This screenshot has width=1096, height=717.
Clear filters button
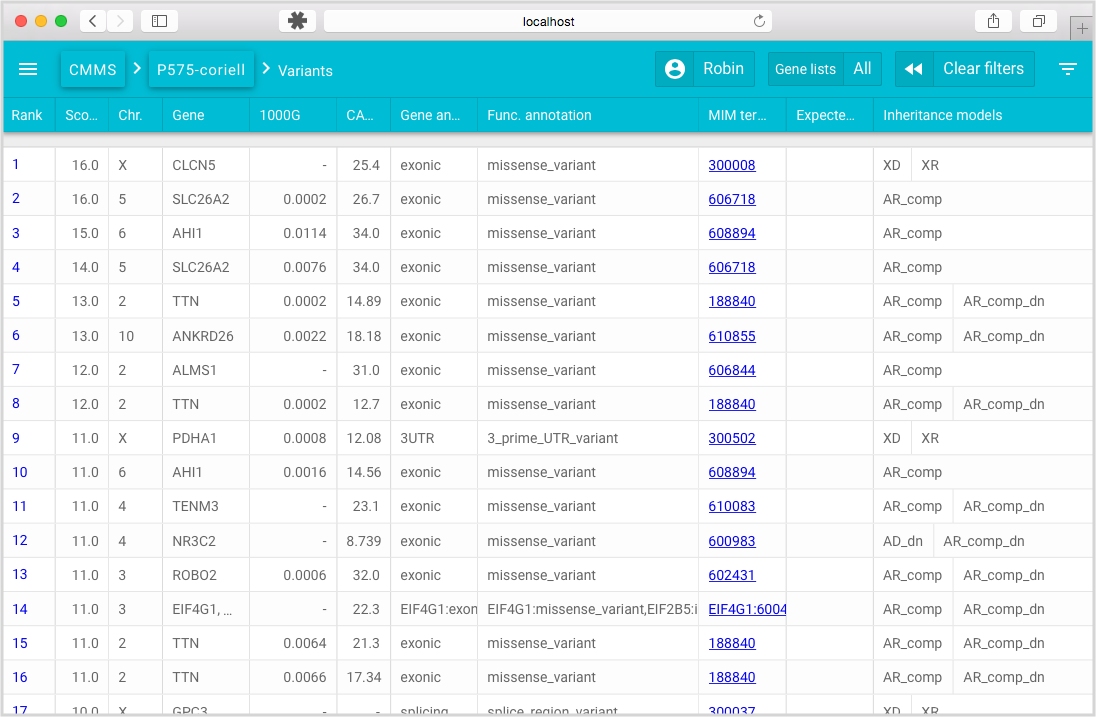tap(983, 69)
